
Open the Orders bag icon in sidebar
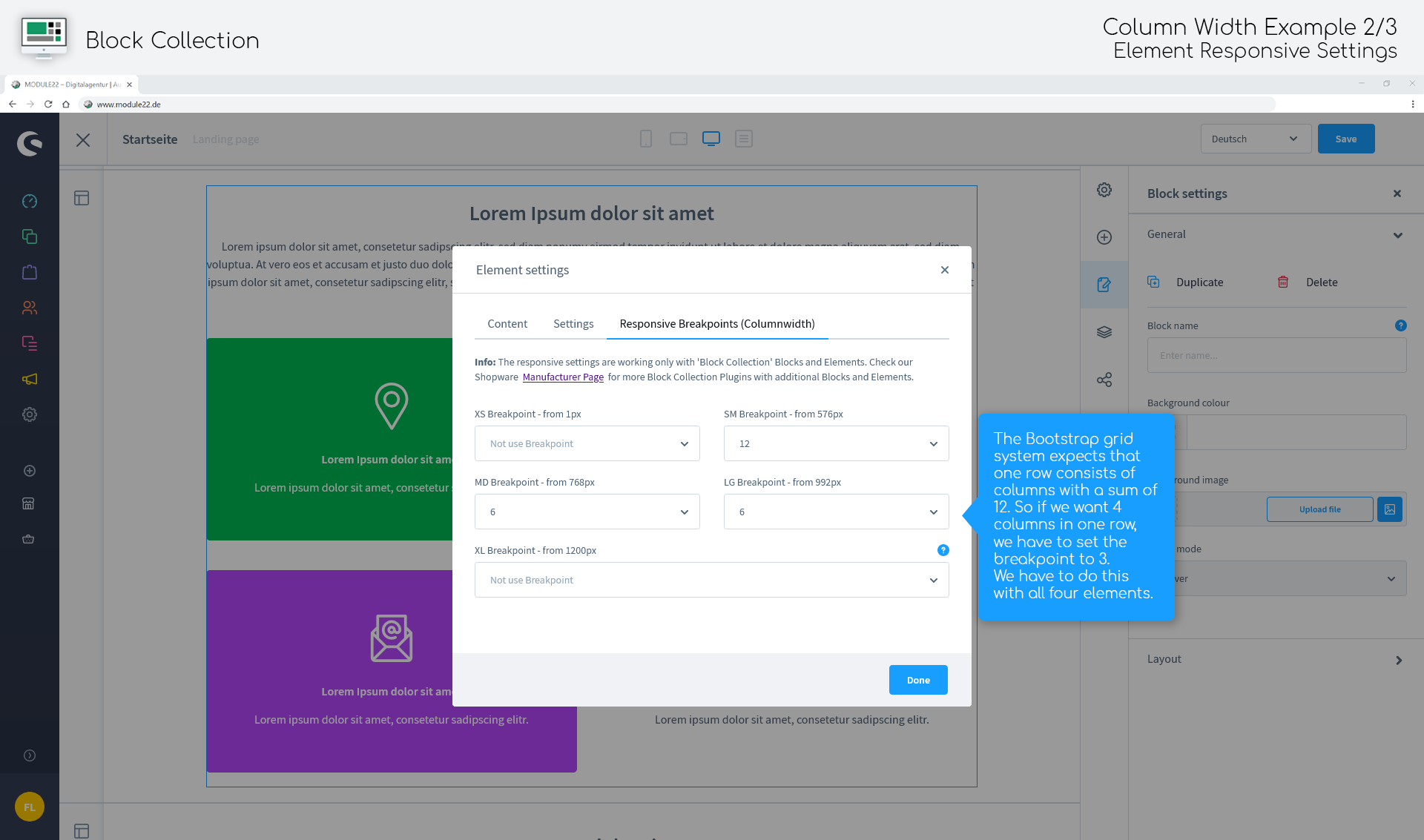(x=30, y=272)
